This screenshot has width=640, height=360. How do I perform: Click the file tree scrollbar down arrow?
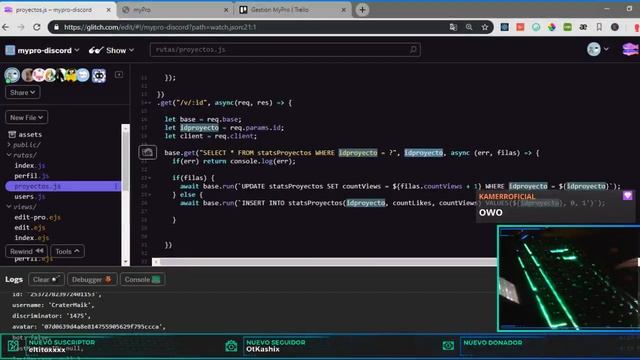tap(125, 262)
